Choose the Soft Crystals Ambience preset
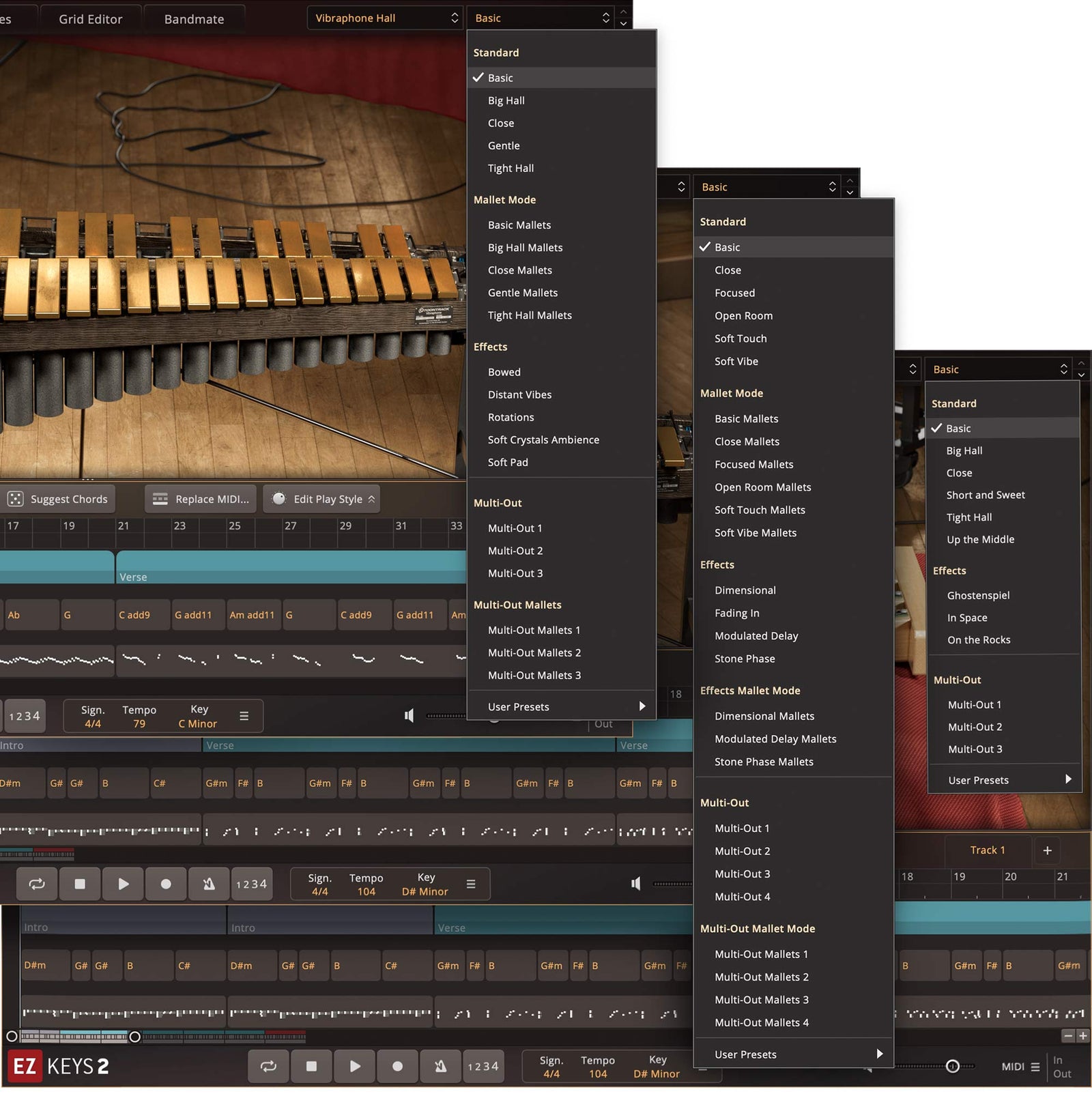 [x=543, y=439]
